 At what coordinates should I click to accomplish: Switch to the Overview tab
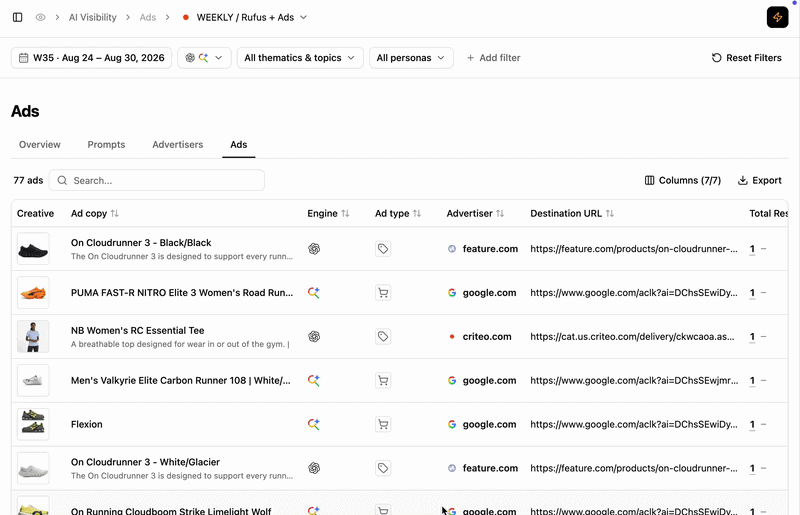click(x=40, y=144)
